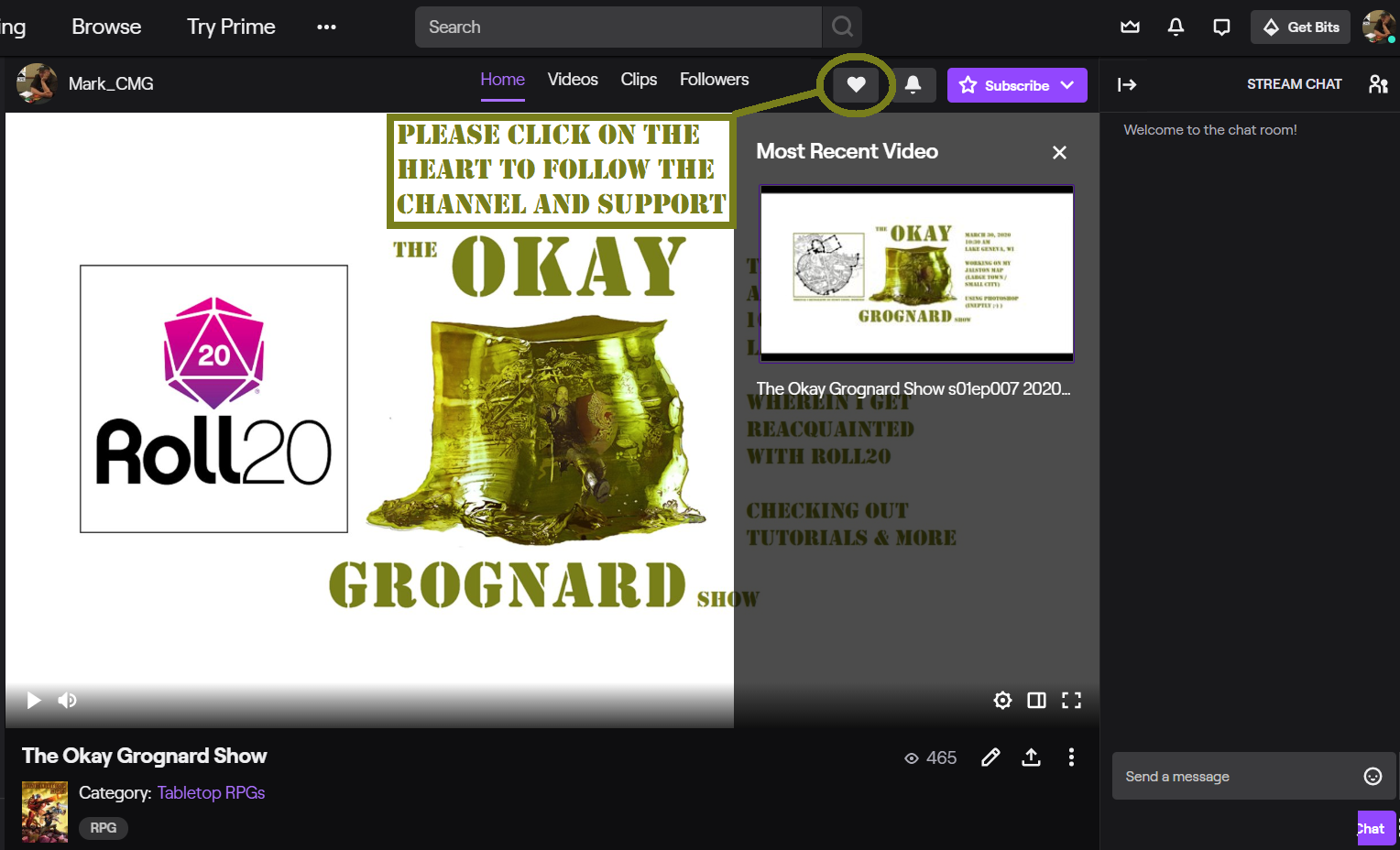This screenshot has width=1400, height=850.
Task: Toggle theatre mode
Action: pos(1036,701)
